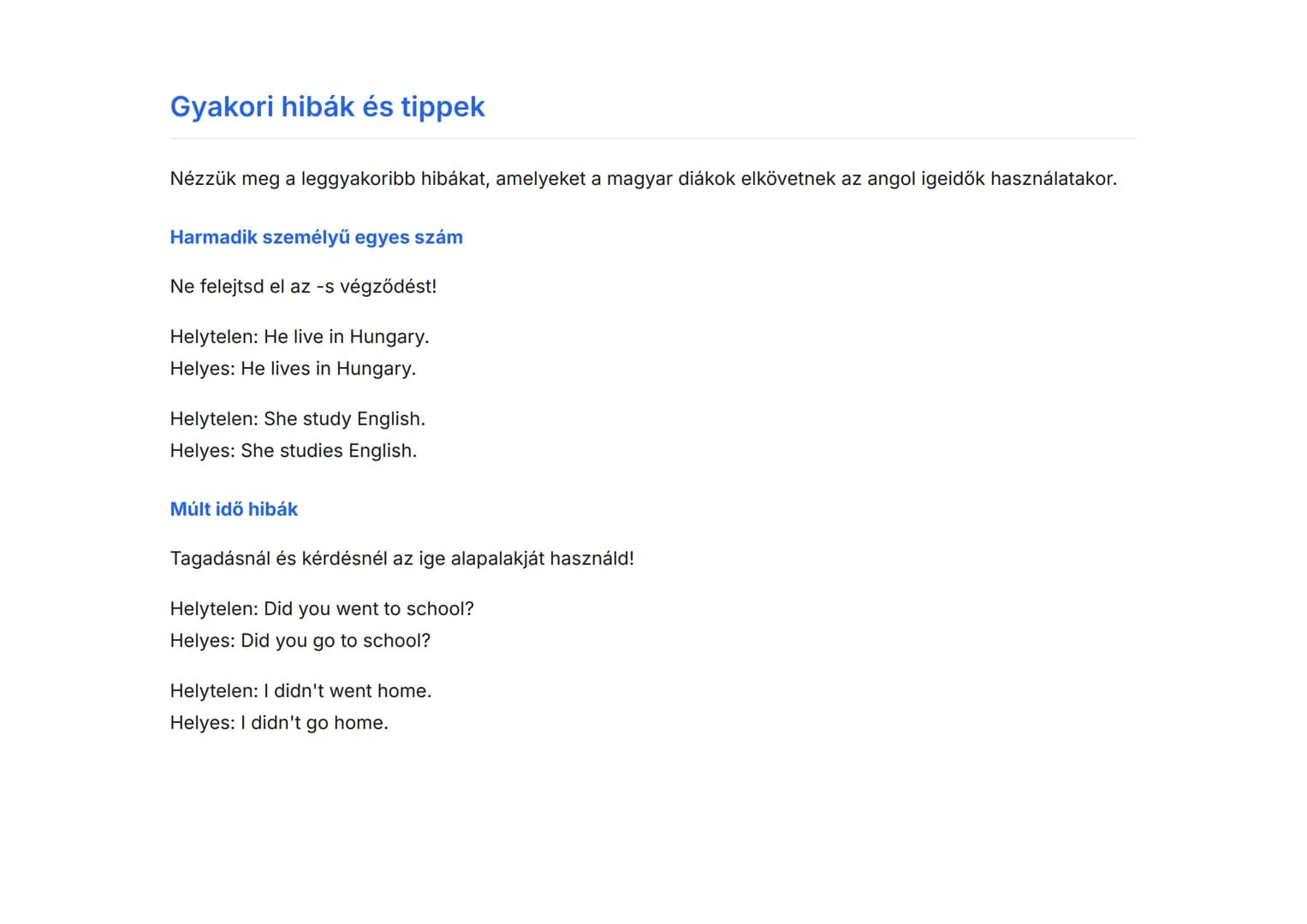Click the tip starting with 'Tagadásnál és kérdésnél'
The image size is (1307, 924).
pyautogui.click(x=401, y=559)
